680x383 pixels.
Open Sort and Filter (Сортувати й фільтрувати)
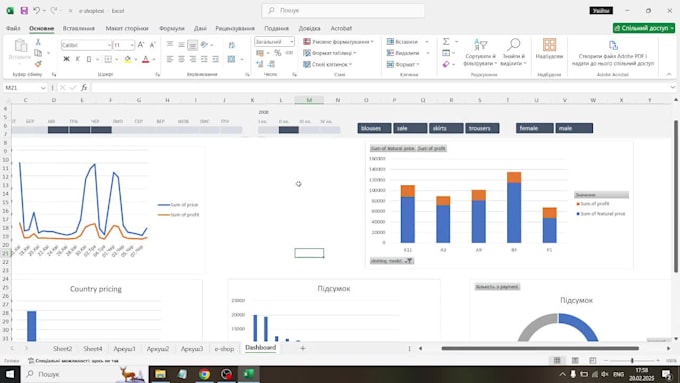(x=481, y=52)
